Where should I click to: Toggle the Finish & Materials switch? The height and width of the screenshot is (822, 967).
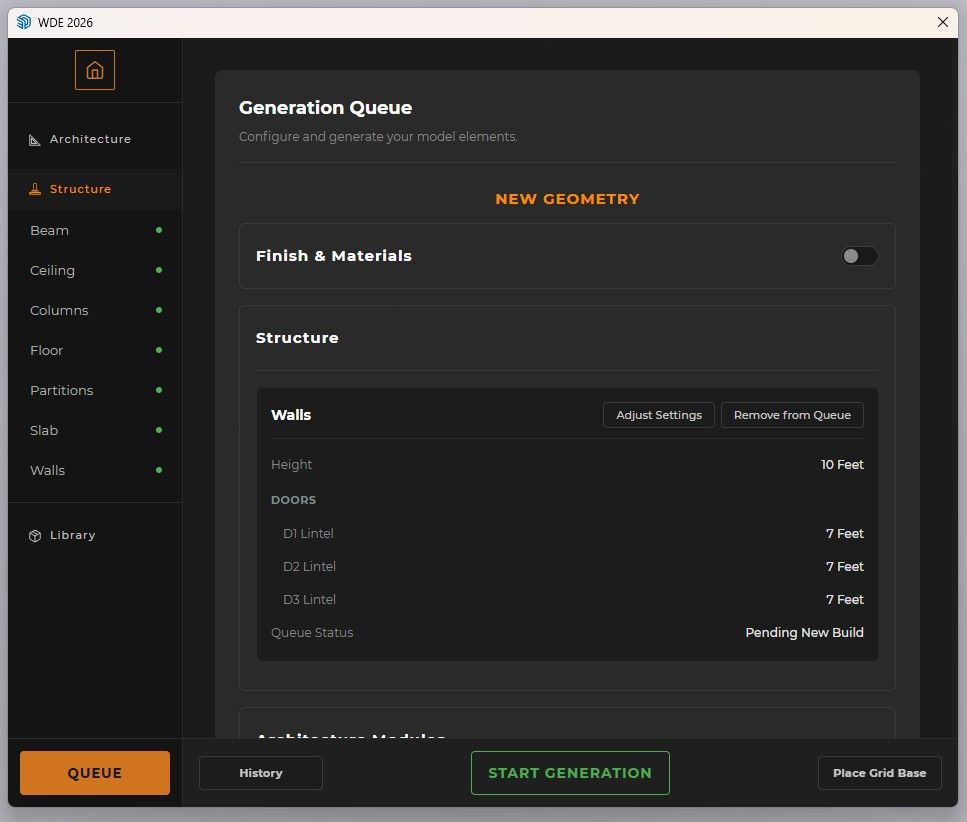tap(860, 256)
